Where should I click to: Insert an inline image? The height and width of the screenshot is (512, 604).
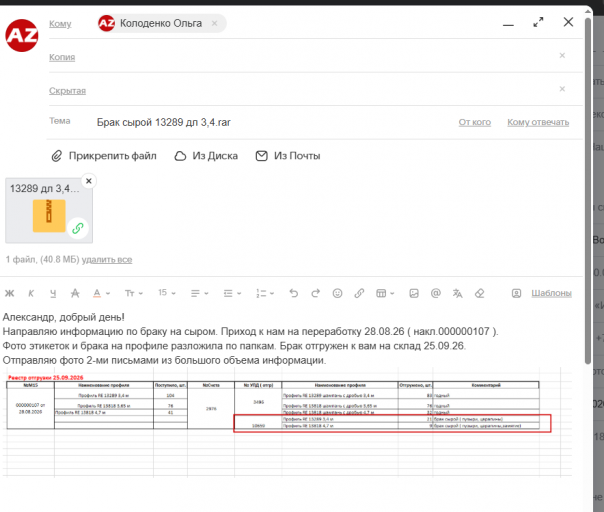[414, 294]
